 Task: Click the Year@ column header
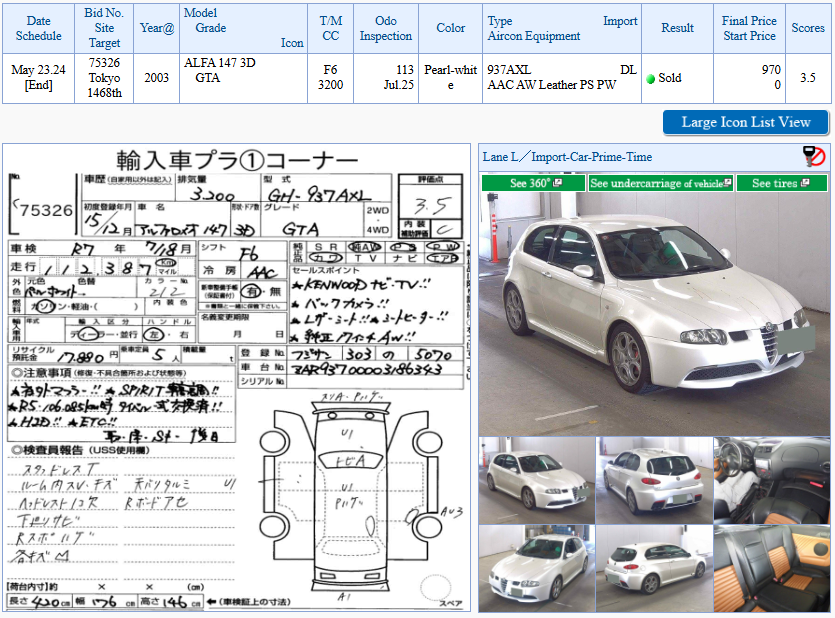point(156,28)
